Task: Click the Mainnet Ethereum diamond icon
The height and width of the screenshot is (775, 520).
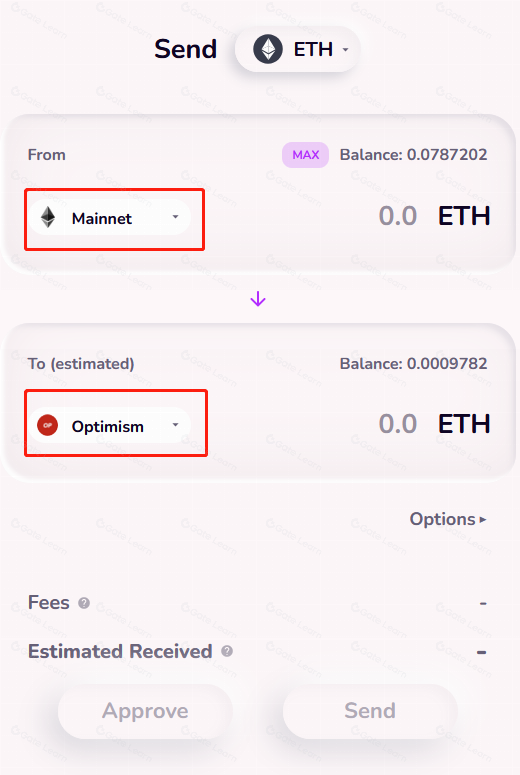Action: point(48,217)
